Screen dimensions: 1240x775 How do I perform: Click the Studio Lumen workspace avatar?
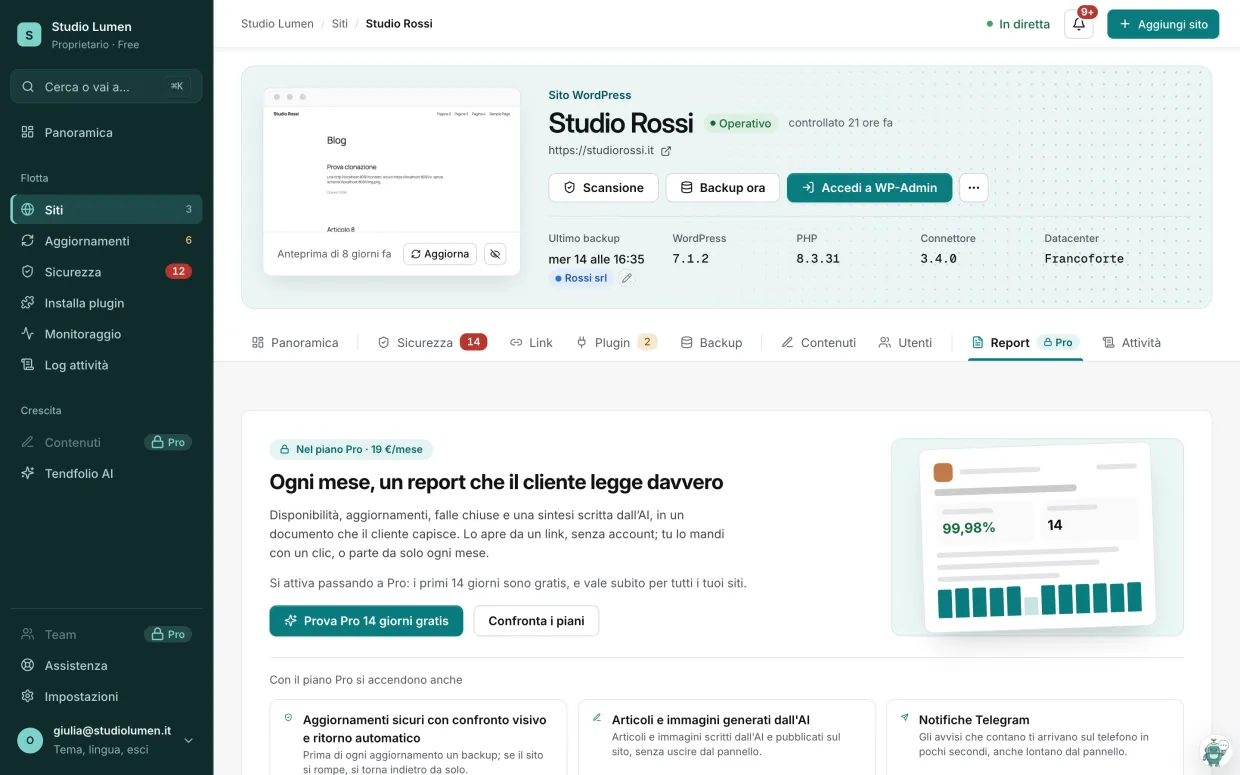(29, 35)
